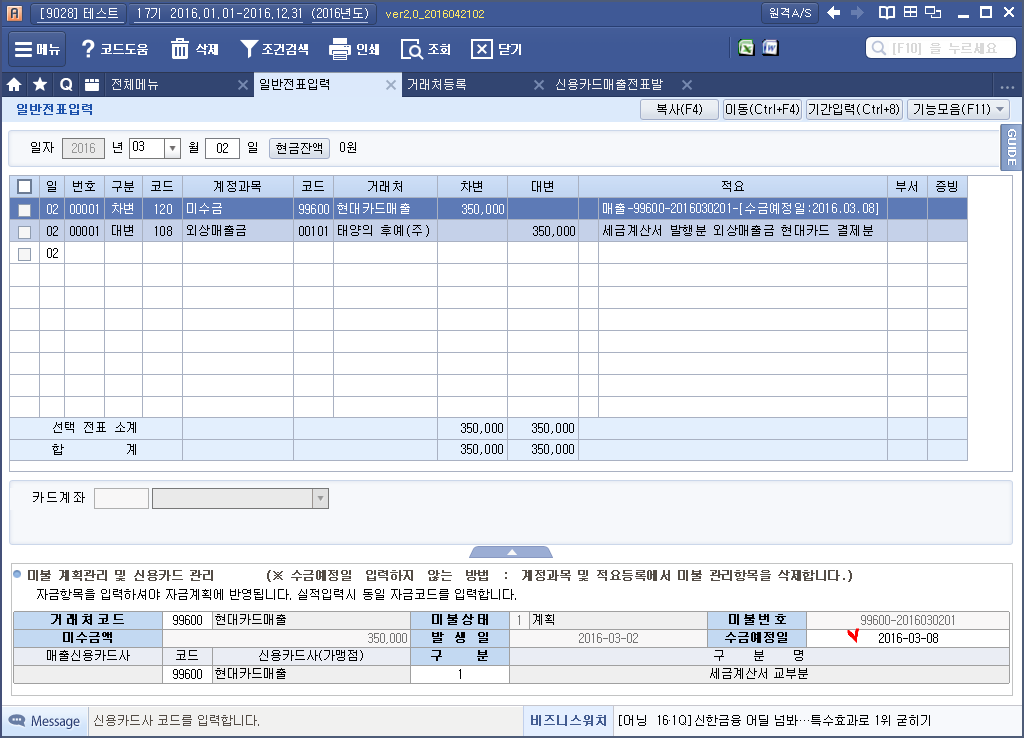The height and width of the screenshot is (738, 1024).
Task: Open cascade windows icon in title bar
Action: [x=933, y=12]
